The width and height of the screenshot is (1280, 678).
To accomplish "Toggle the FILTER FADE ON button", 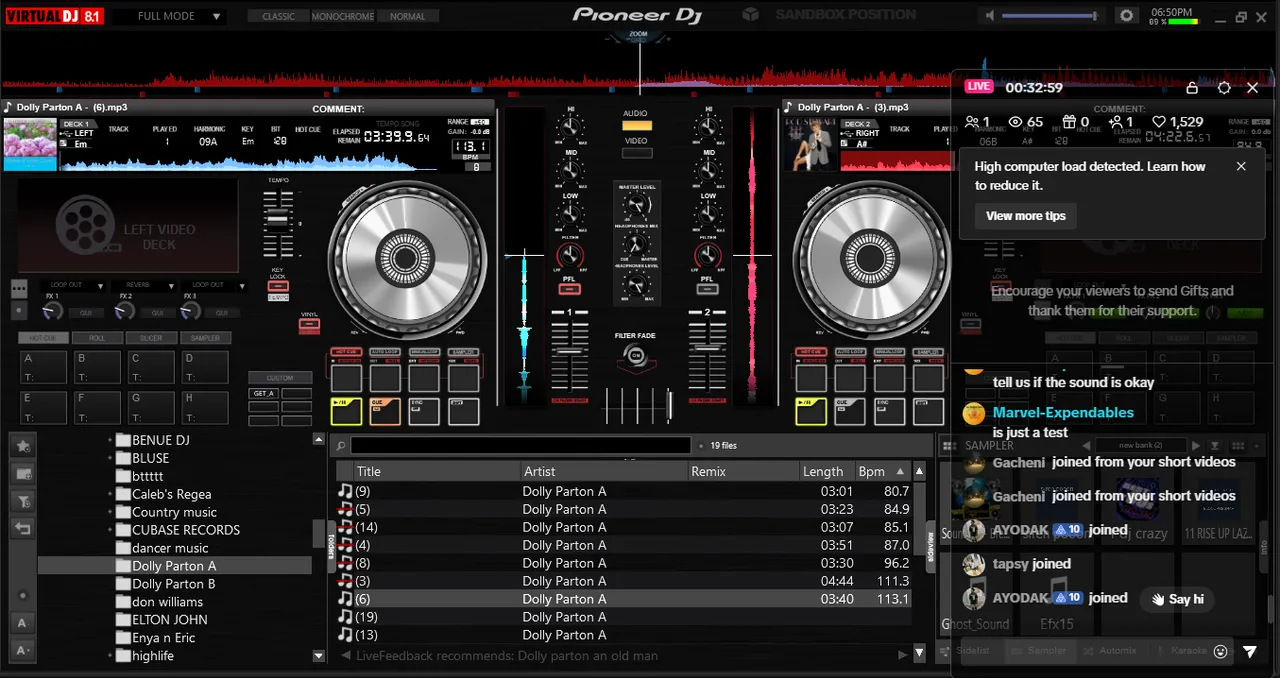I will click(634, 354).
